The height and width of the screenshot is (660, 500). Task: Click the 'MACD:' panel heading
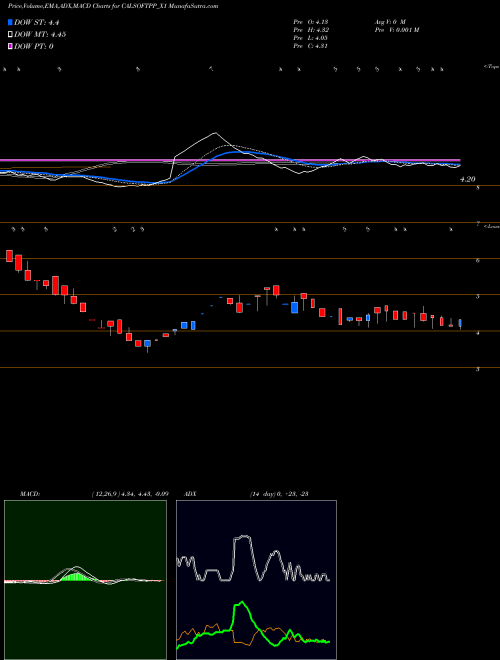pos(30,494)
